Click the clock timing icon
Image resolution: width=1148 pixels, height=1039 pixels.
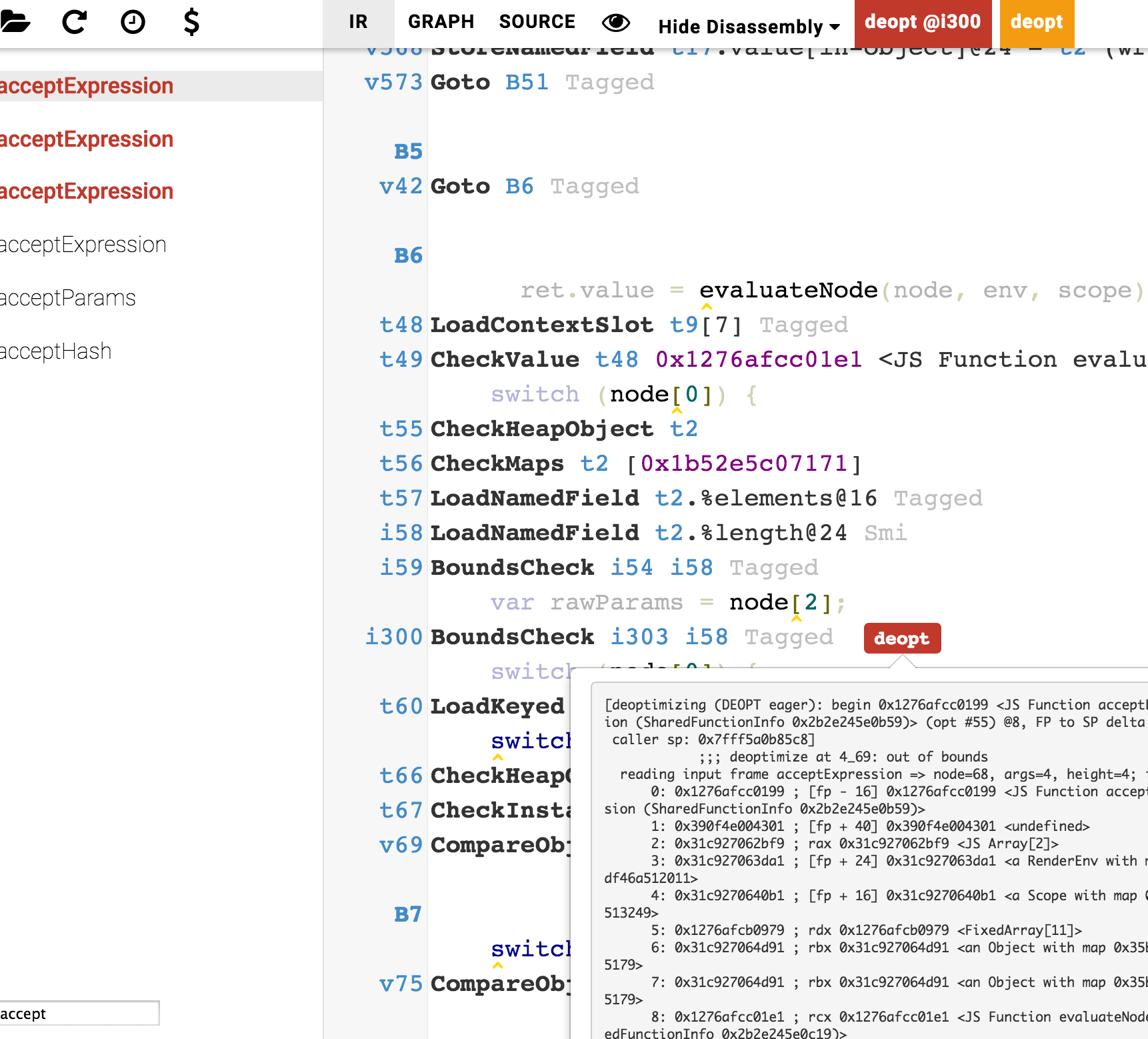pyautogui.click(x=133, y=22)
